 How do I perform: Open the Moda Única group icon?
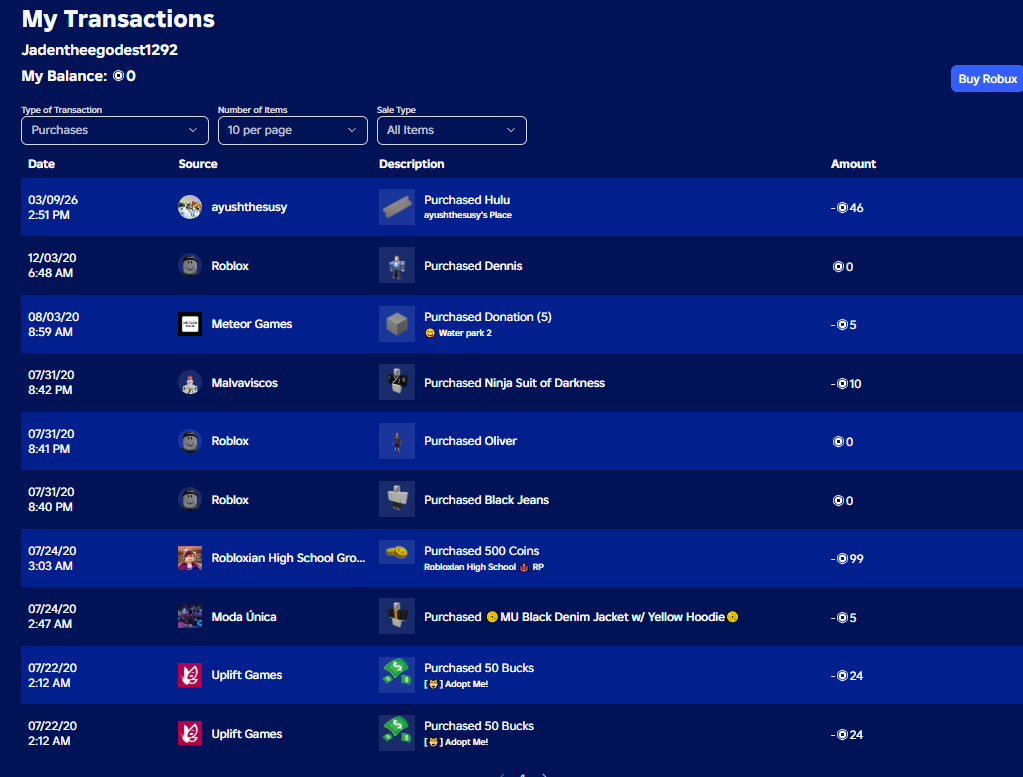tap(190, 617)
